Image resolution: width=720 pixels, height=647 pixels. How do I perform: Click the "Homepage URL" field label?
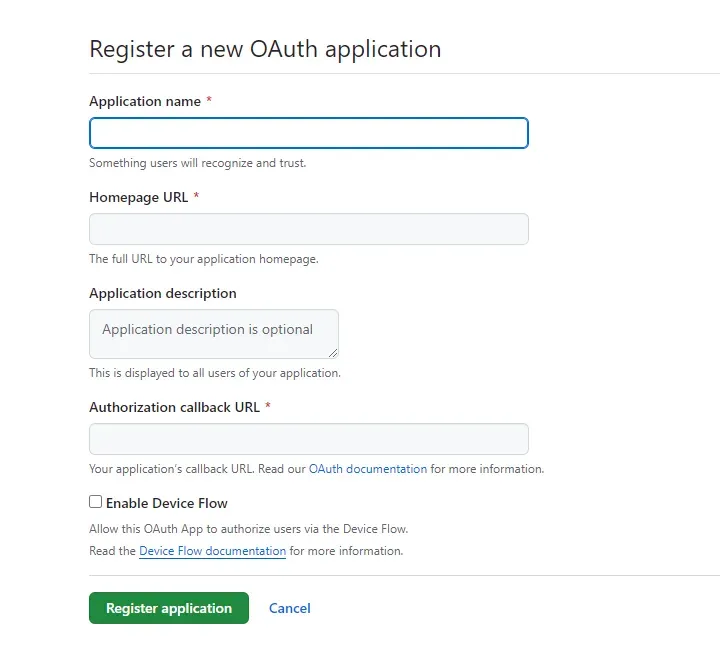tap(139, 197)
